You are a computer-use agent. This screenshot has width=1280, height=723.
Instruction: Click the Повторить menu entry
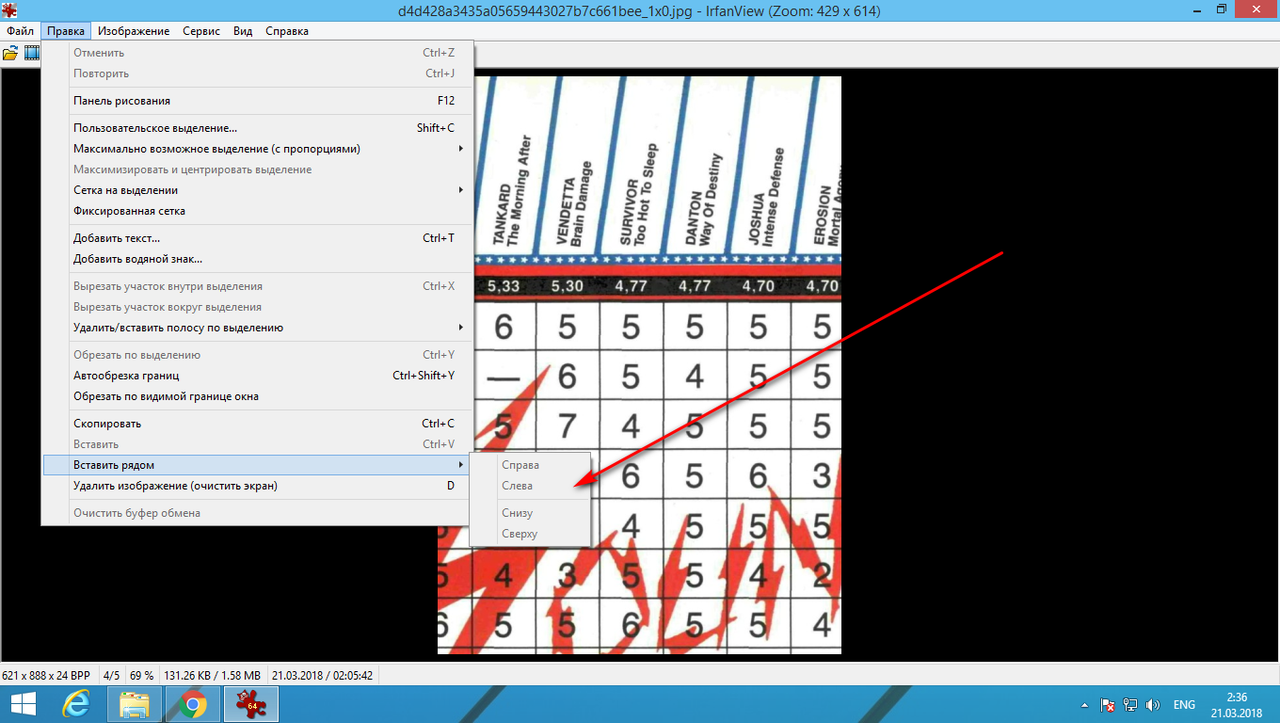click(257, 74)
